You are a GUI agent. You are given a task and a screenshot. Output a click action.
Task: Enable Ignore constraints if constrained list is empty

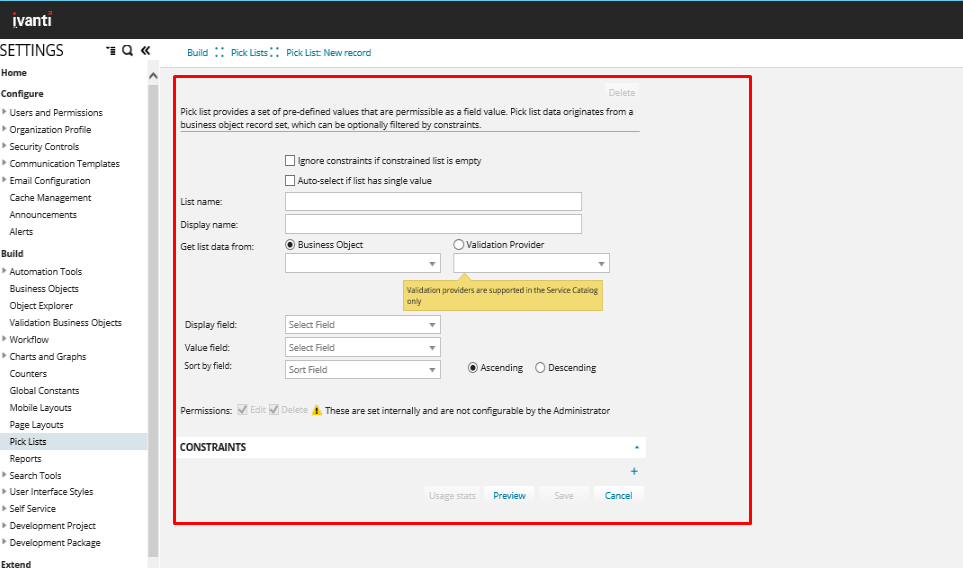[290, 160]
